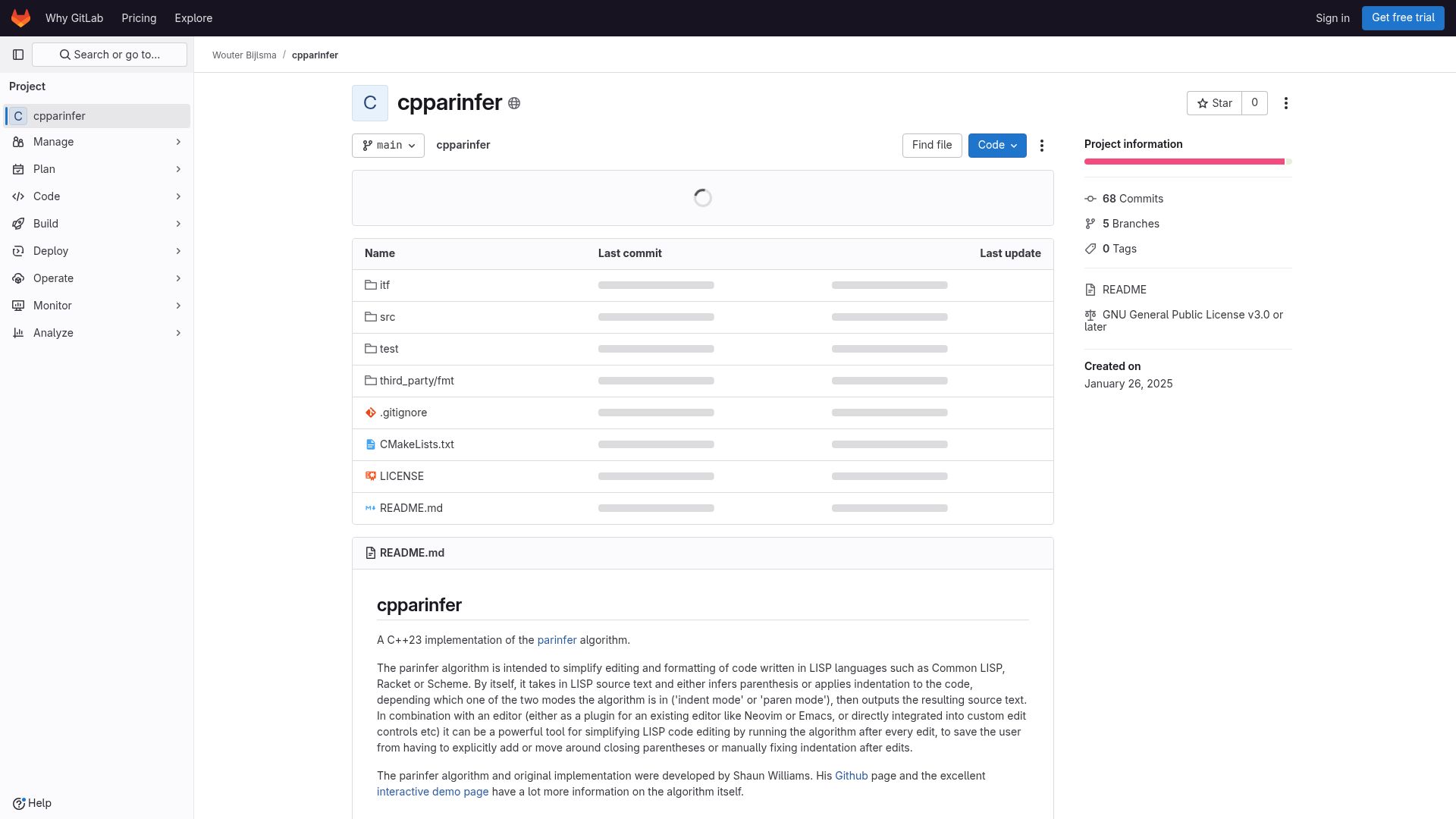Click the CMakeLists.txt file icon
Image resolution: width=1456 pixels, height=819 pixels.
pyautogui.click(x=371, y=444)
